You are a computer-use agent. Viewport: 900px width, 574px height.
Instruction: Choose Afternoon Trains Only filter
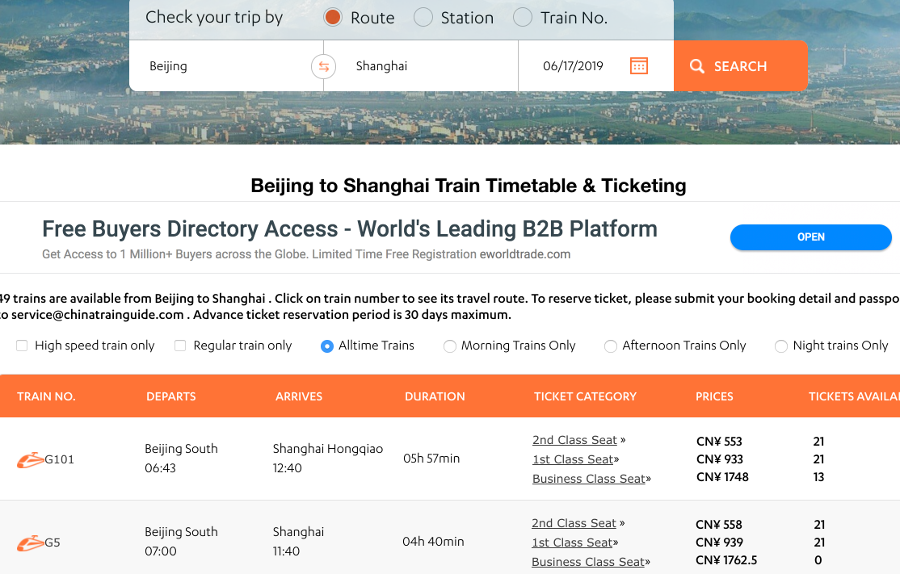(611, 346)
